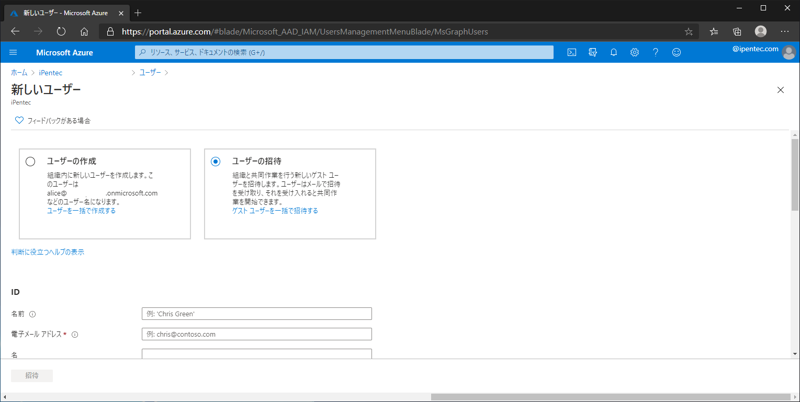The height and width of the screenshot is (402, 800).
Task: Click the iPentec breadcrumb
Action: point(50,72)
